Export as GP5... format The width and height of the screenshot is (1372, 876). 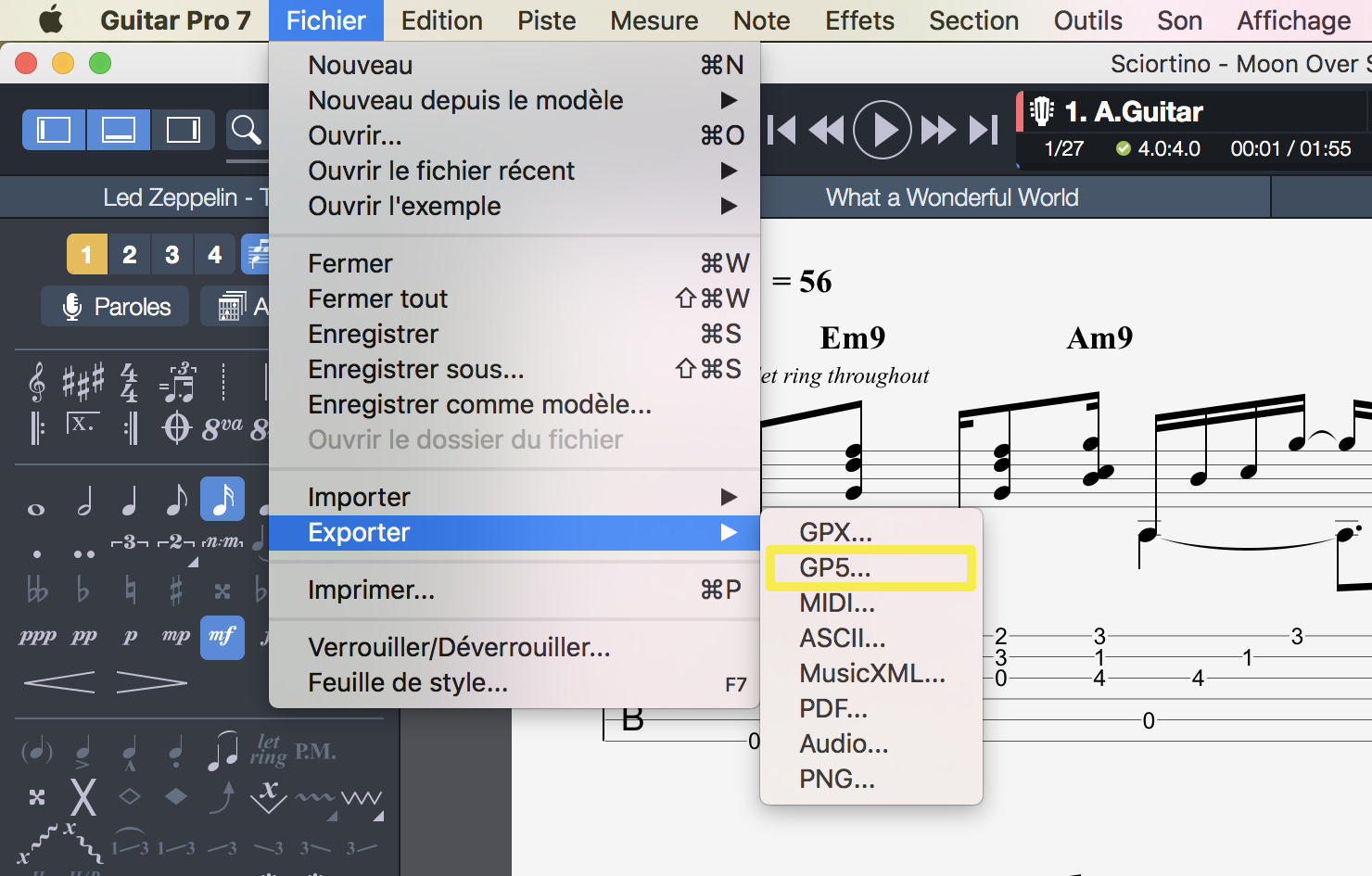coord(871,567)
